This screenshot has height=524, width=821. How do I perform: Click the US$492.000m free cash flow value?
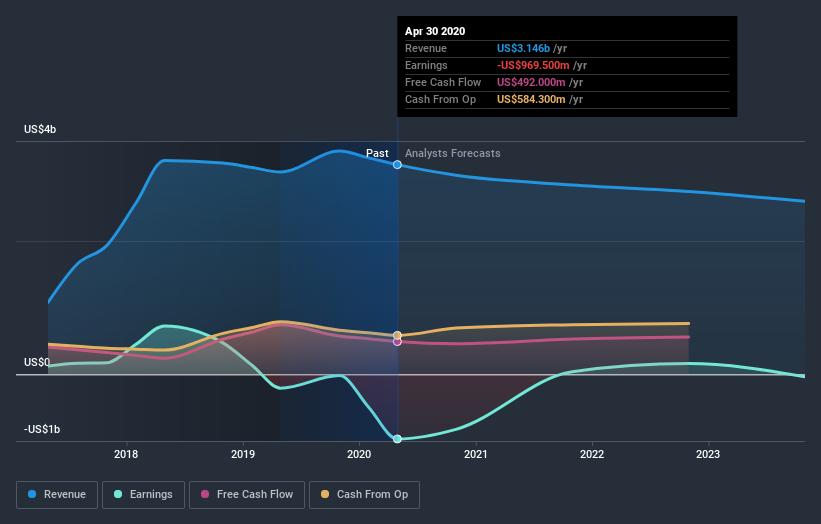coord(531,82)
